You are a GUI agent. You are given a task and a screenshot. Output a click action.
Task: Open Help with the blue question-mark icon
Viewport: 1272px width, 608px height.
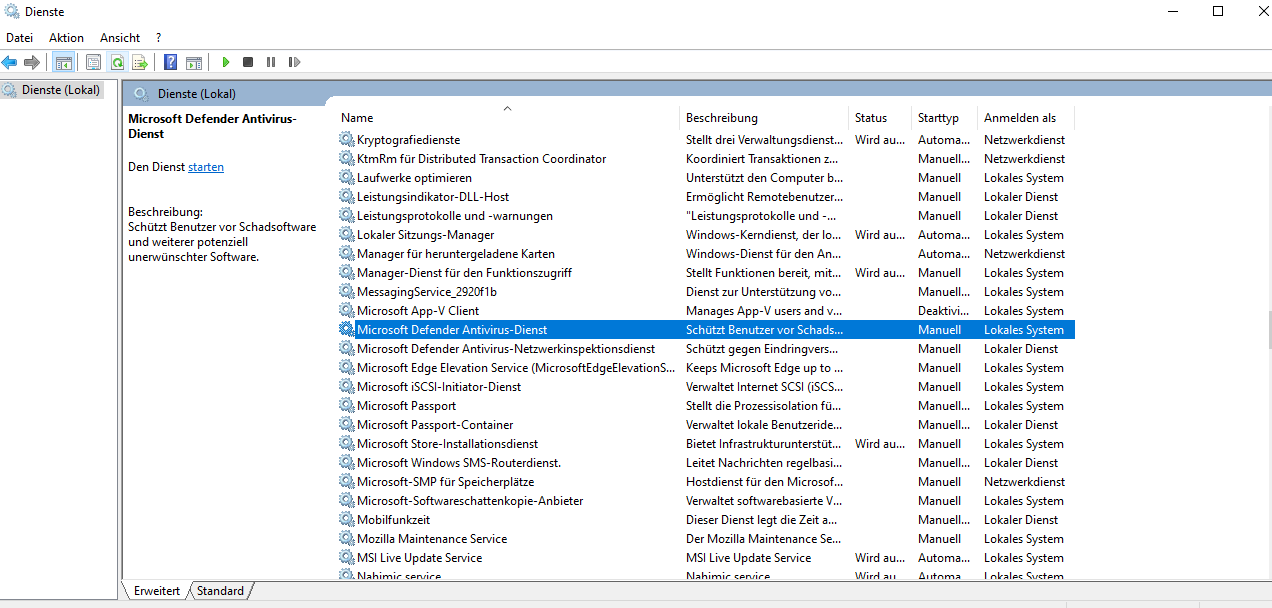pos(170,62)
